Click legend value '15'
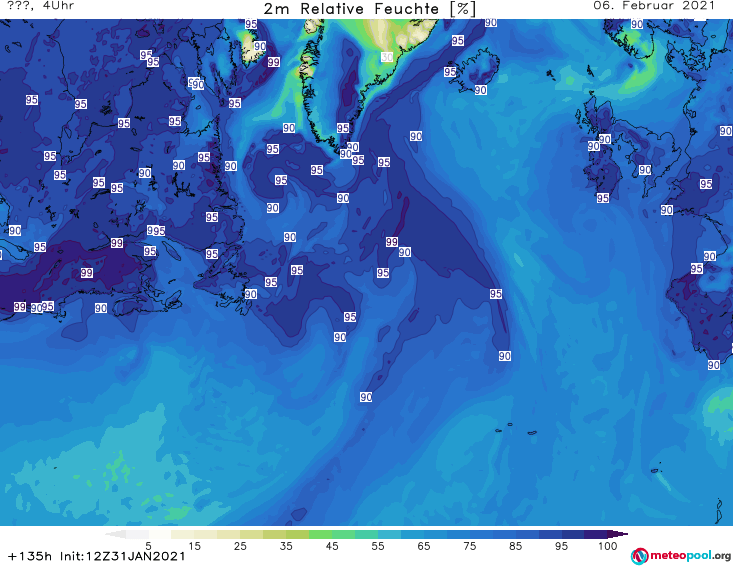The image size is (733, 566). (x=194, y=546)
